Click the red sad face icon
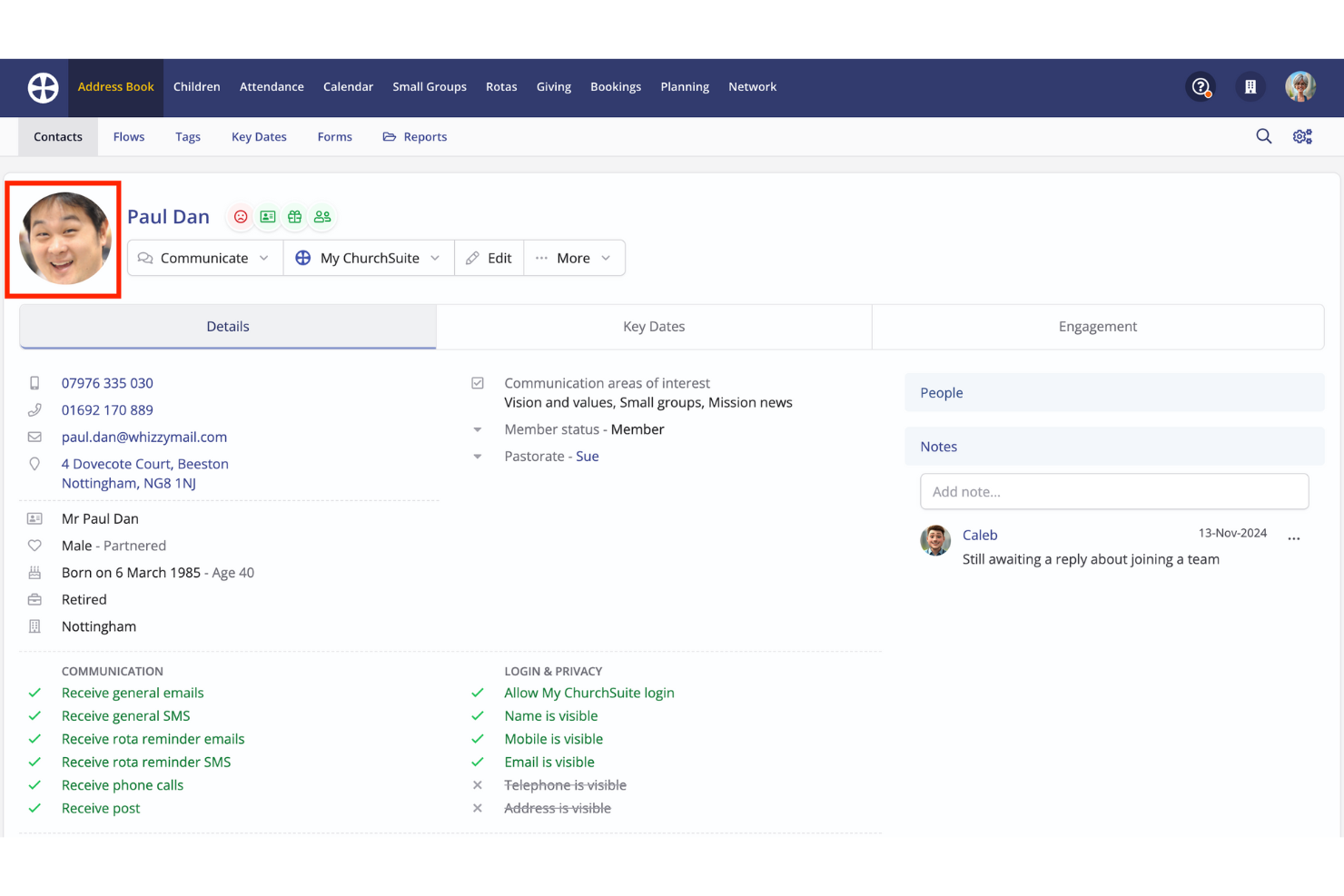The image size is (1344, 896). [x=241, y=217]
